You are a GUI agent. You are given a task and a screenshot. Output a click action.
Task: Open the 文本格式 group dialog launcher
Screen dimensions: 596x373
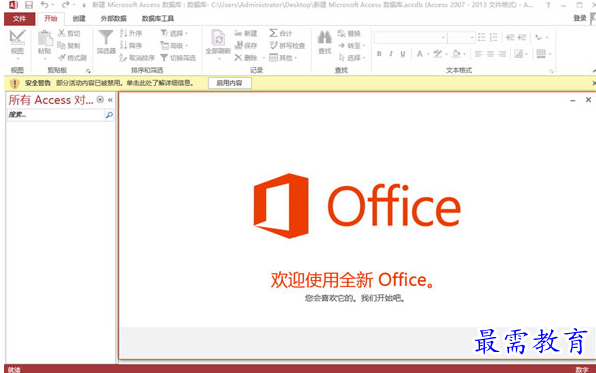click(x=551, y=71)
